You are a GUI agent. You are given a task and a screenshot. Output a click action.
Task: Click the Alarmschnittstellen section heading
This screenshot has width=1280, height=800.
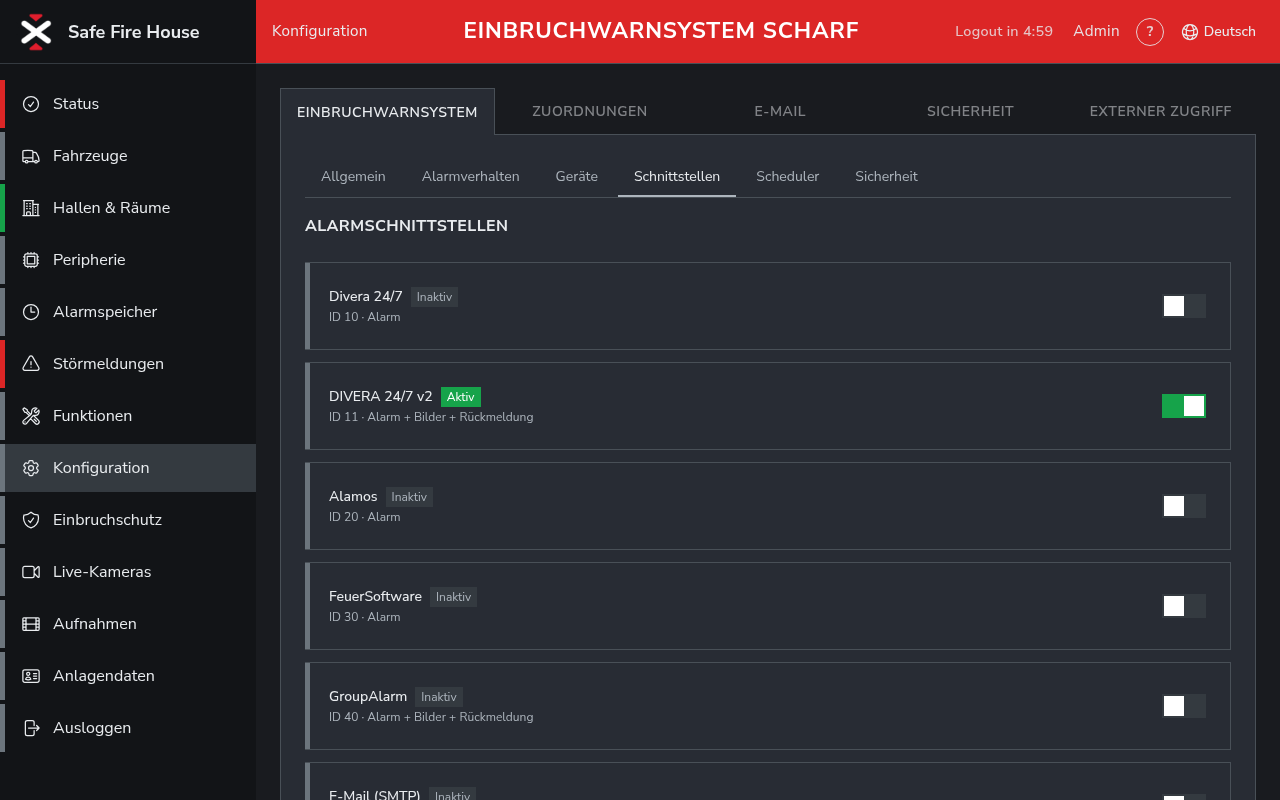(406, 226)
